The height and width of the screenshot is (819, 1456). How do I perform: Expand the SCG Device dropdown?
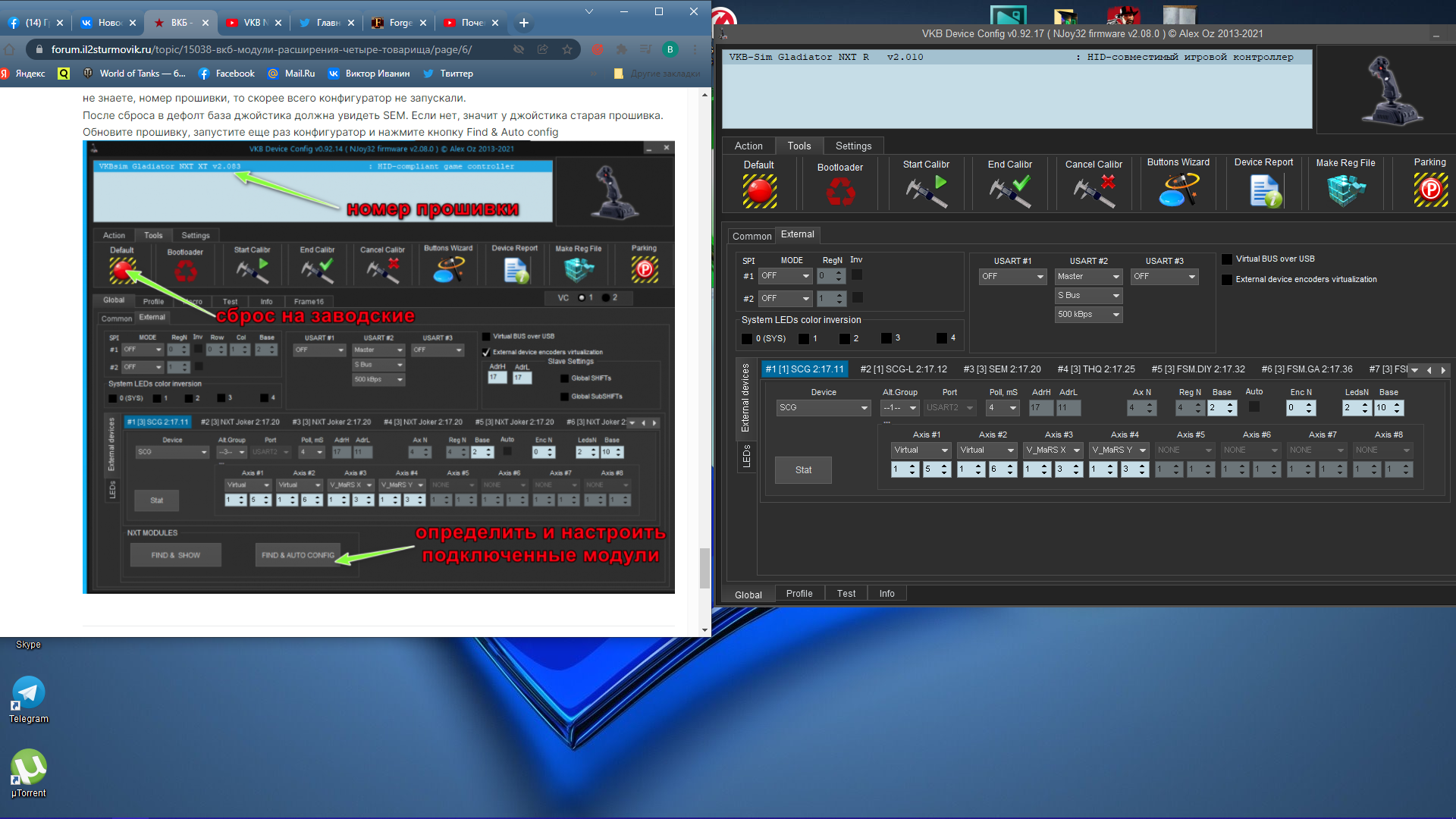[824, 408]
